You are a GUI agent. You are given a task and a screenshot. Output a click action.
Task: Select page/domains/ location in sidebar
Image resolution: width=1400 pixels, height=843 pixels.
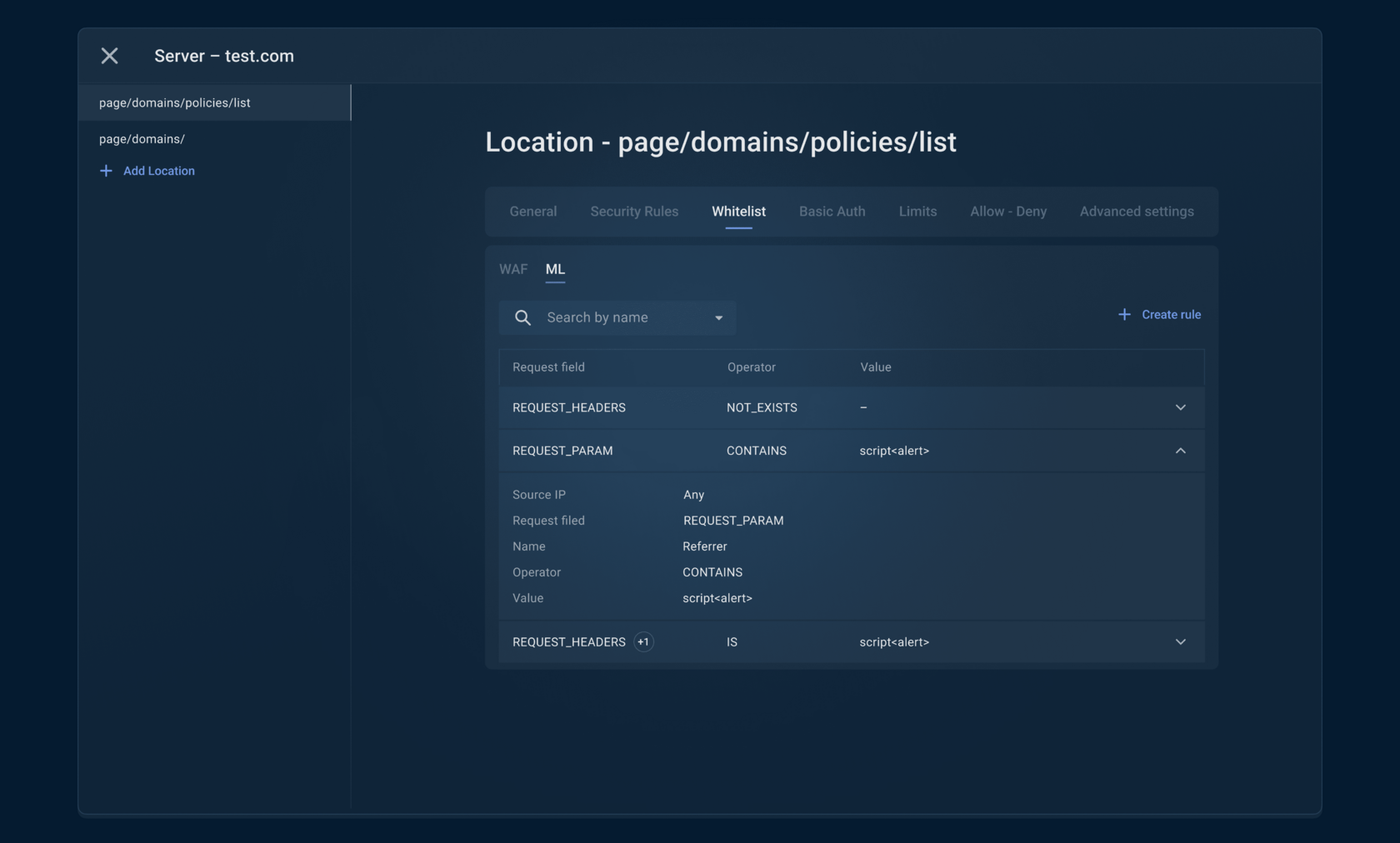click(142, 139)
